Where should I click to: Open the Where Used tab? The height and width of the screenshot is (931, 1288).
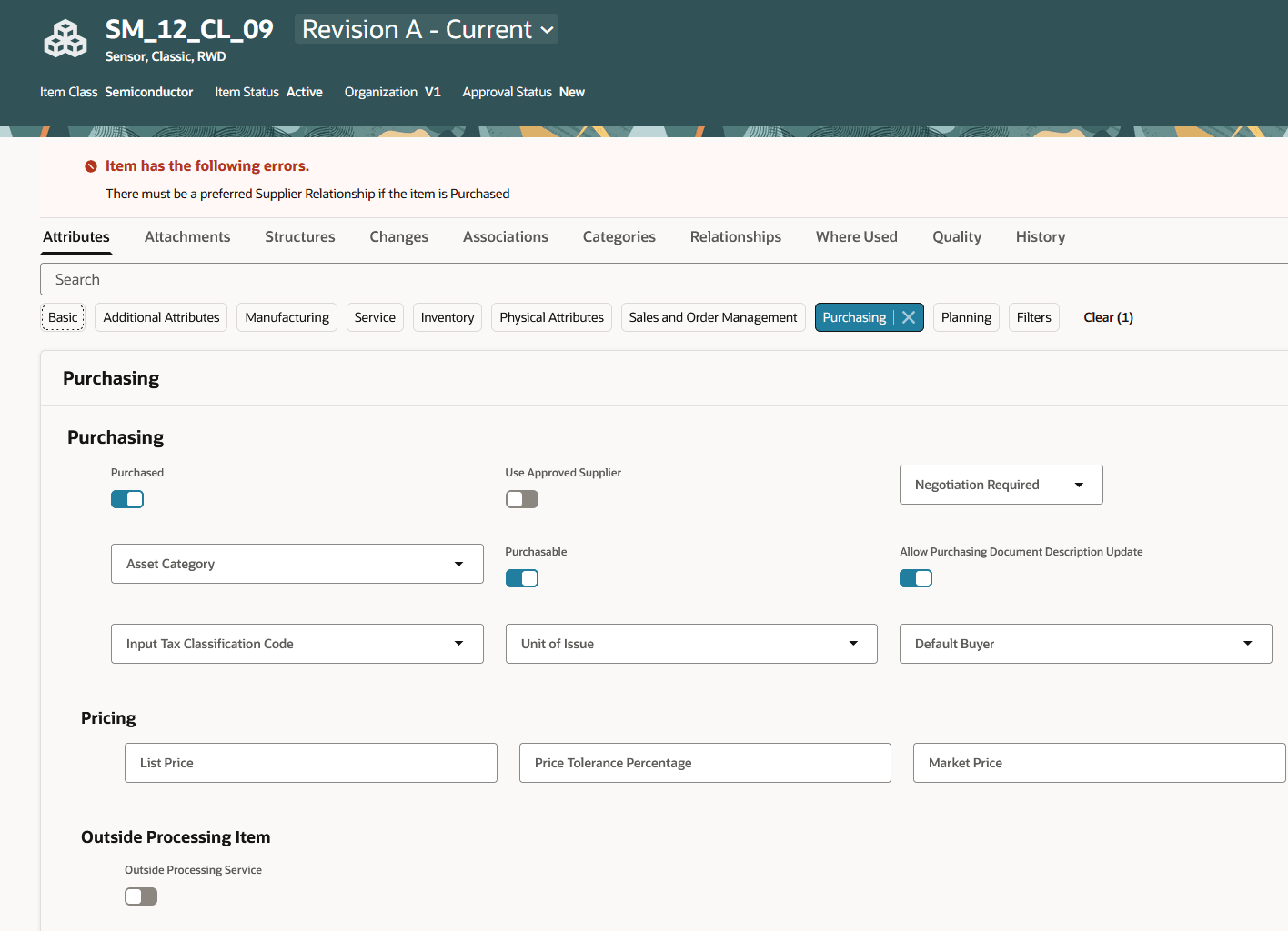click(857, 236)
